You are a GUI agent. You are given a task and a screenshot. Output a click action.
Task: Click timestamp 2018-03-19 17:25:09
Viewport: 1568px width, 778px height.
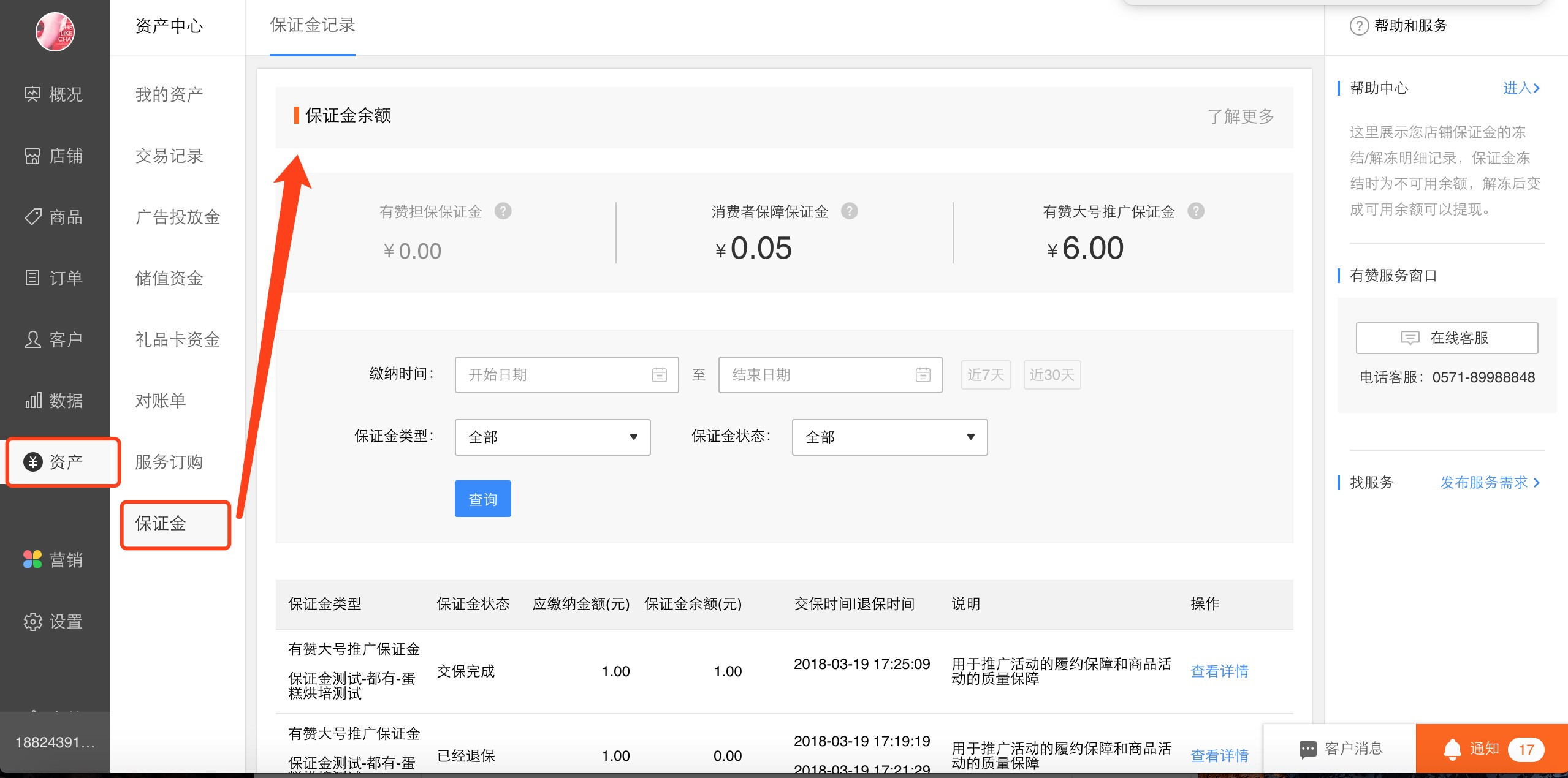point(862,664)
